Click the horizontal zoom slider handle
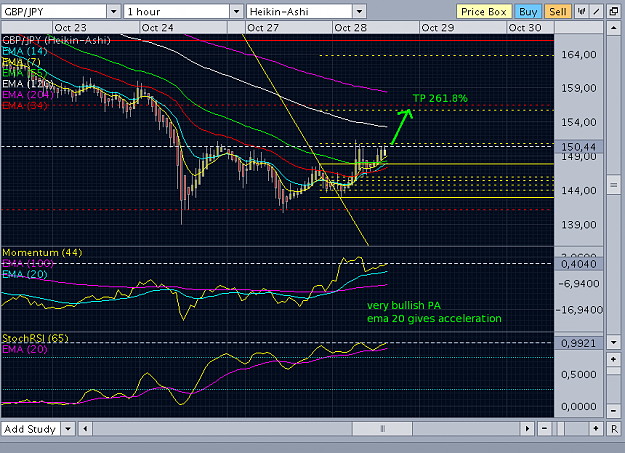The height and width of the screenshot is (453, 625). [x=560, y=429]
